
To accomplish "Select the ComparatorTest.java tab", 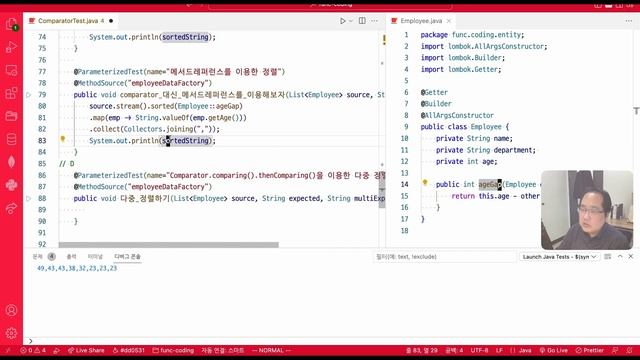I will pyautogui.click(x=70, y=21).
